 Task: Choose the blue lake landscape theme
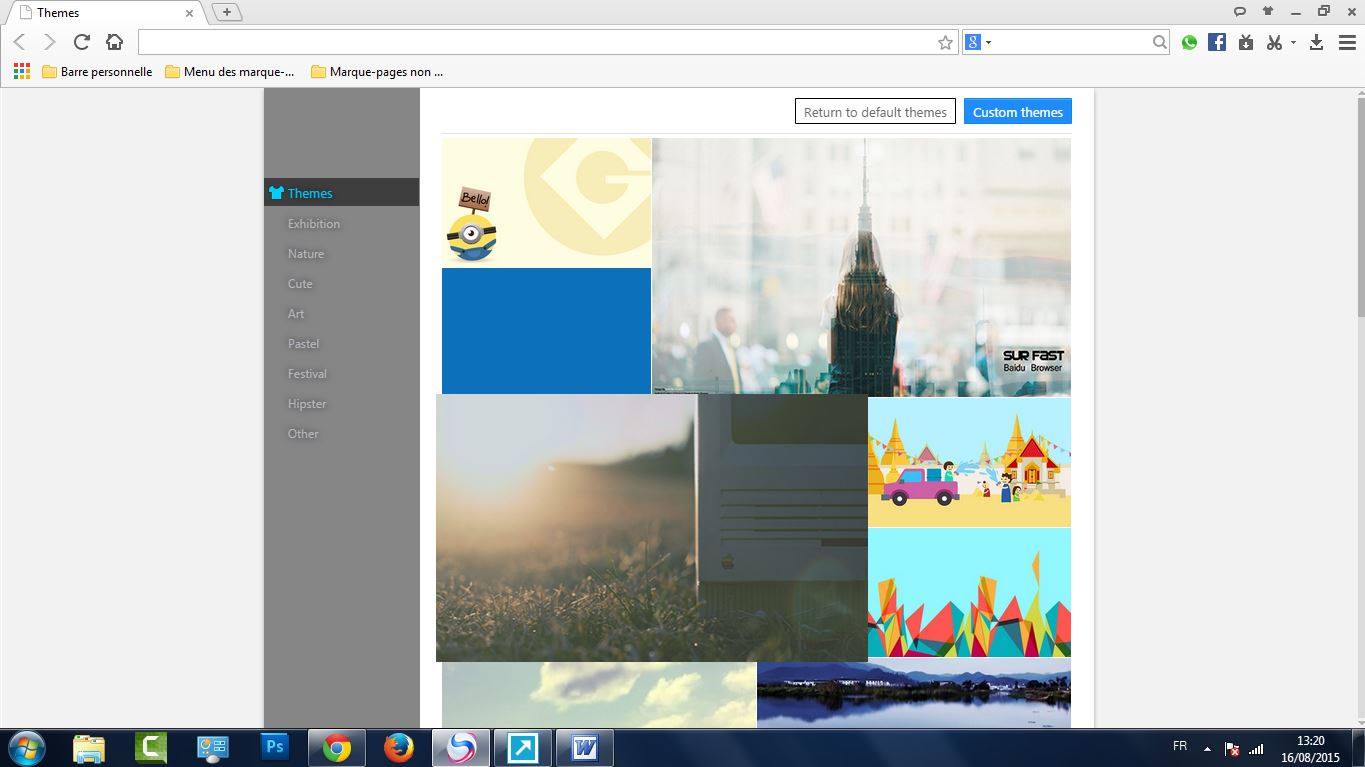point(914,693)
